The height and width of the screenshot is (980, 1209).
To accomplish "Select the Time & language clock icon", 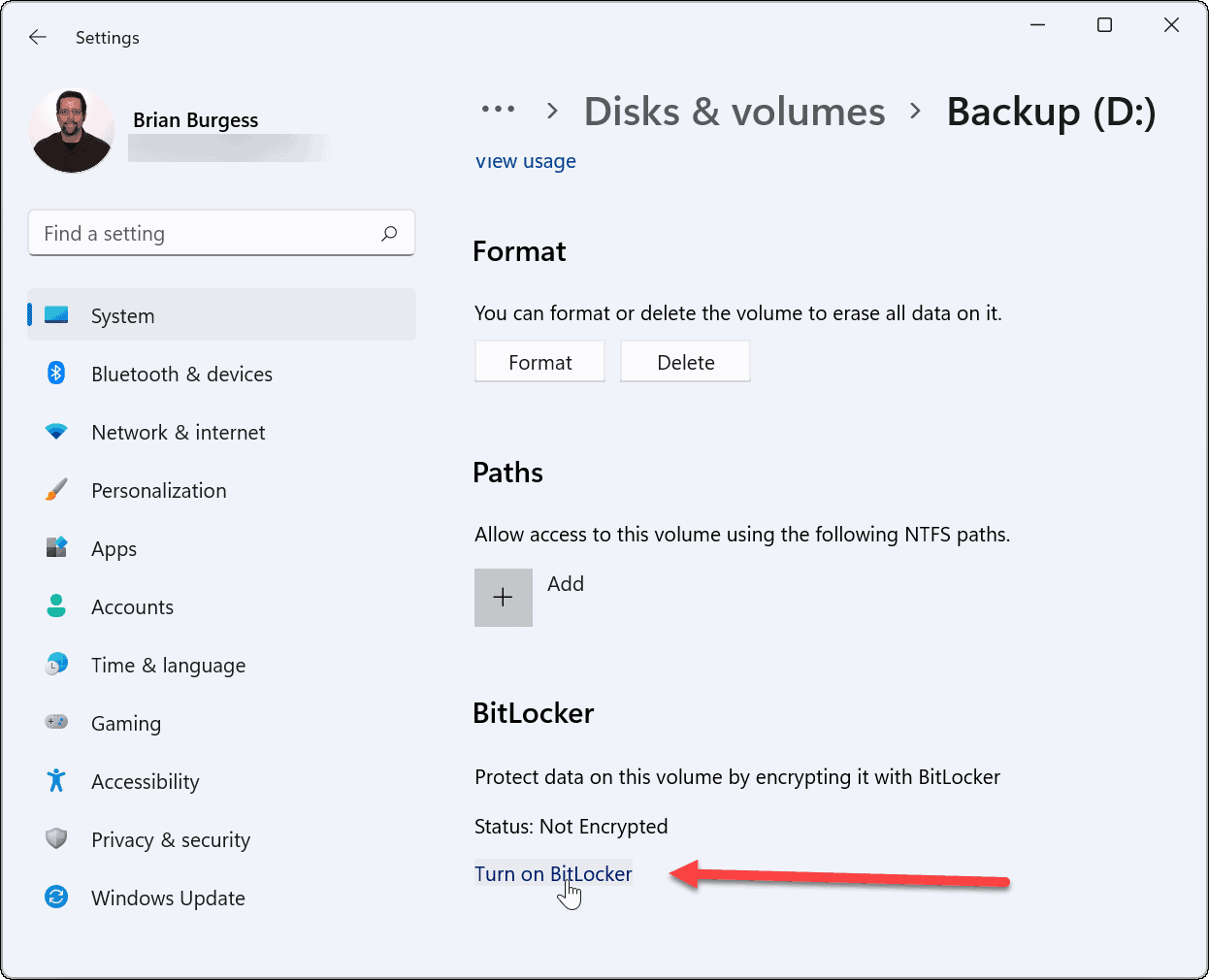I will (x=55, y=665).
